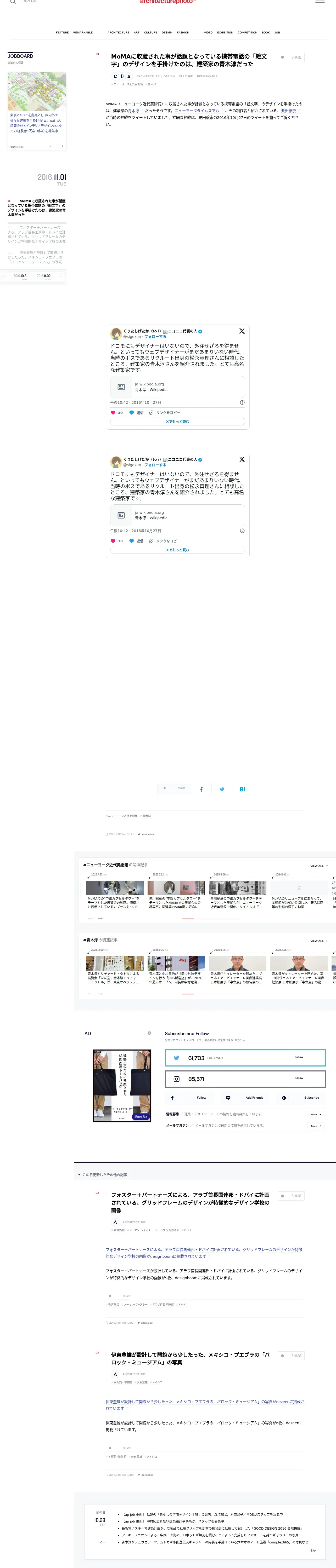Image resolution: width=336 pixels, height=1568 pixels.
Task: Click LINE Add Friends button
Action: (x=245, y=1098)
